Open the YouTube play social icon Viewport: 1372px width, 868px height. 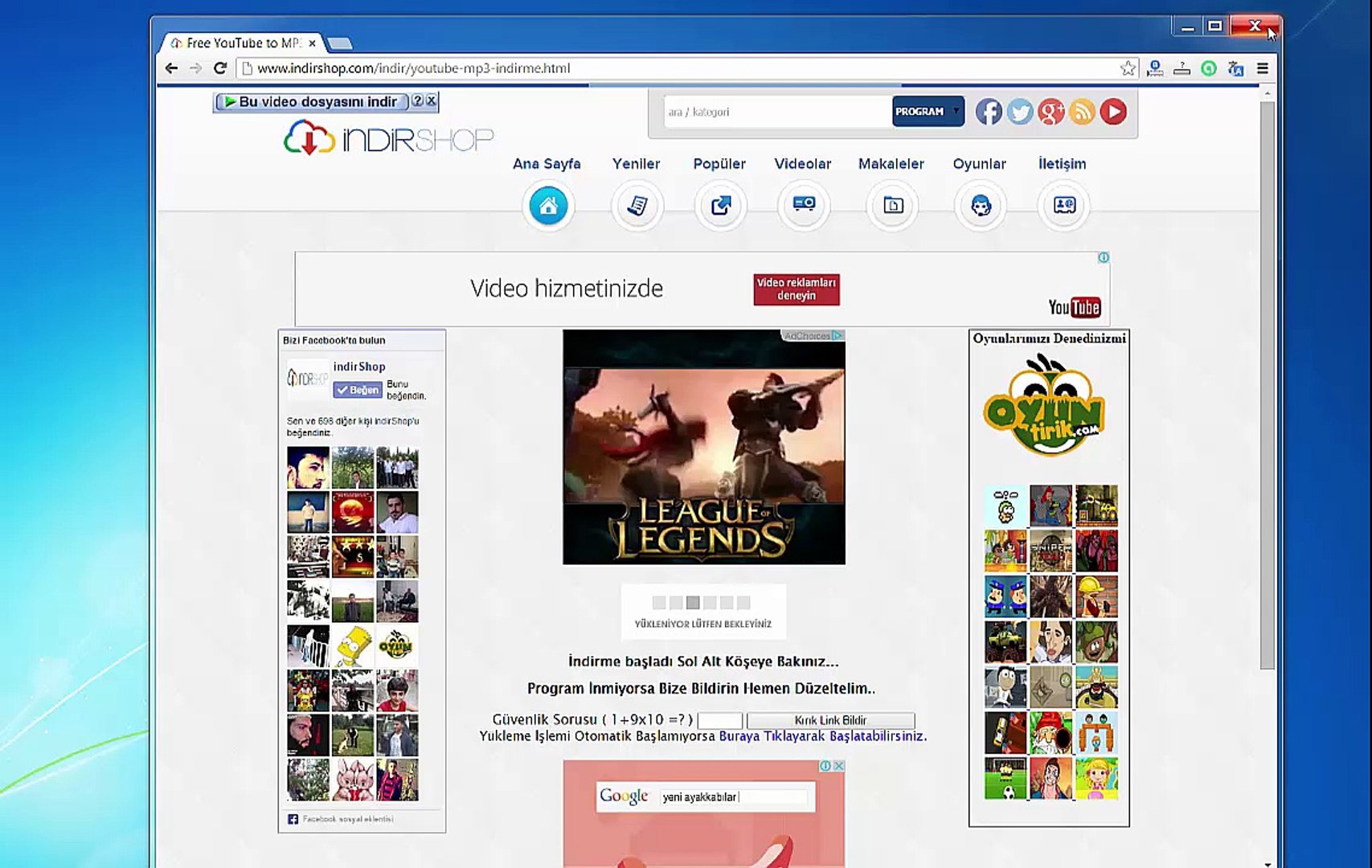1113,112
